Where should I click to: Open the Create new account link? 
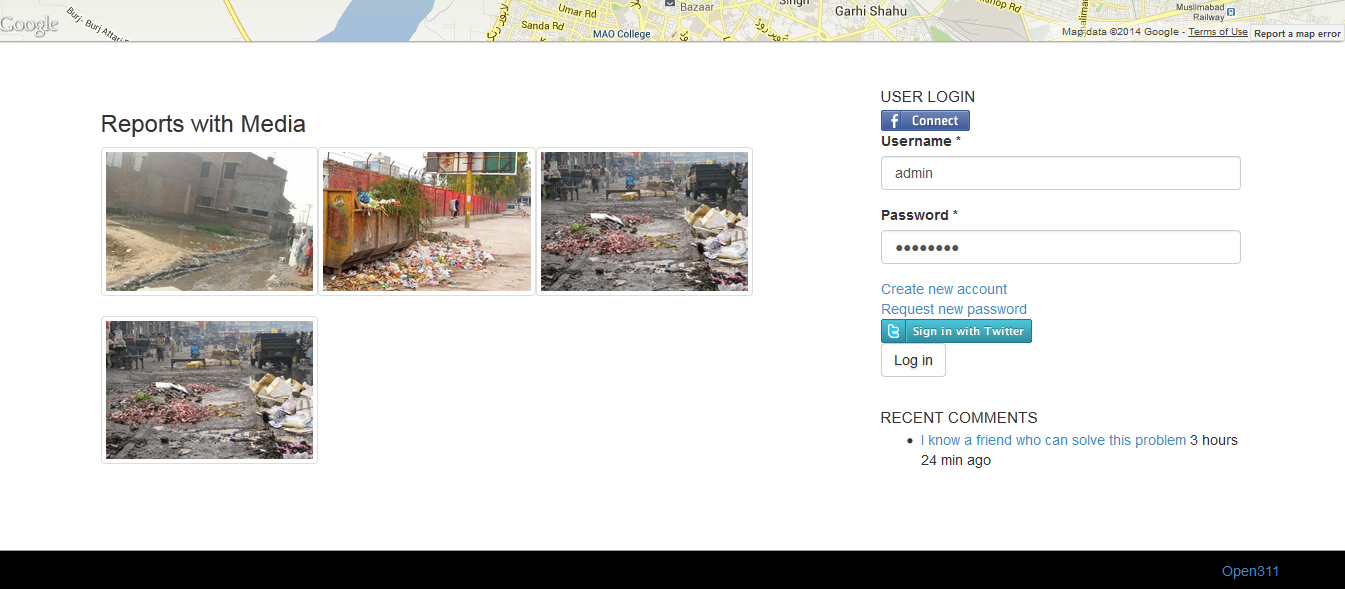pos(944,289)
